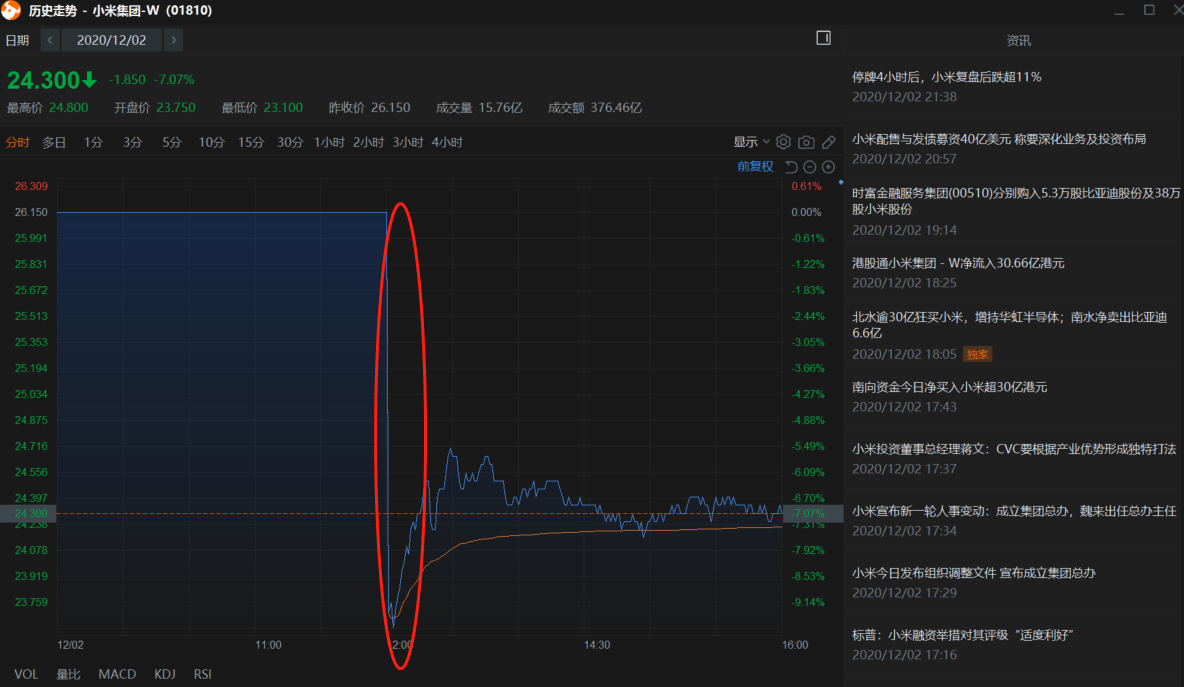Open news '南向资金今日净买入小米超30亿港元'
The image size is (1184, 687).
(949, 387)
